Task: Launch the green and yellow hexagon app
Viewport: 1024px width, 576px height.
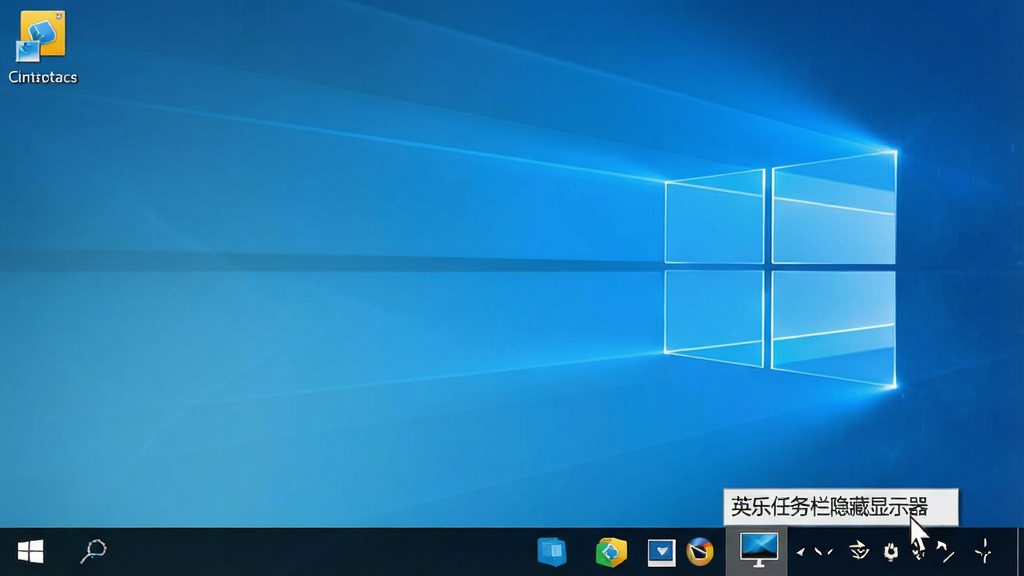Action: 611,552
